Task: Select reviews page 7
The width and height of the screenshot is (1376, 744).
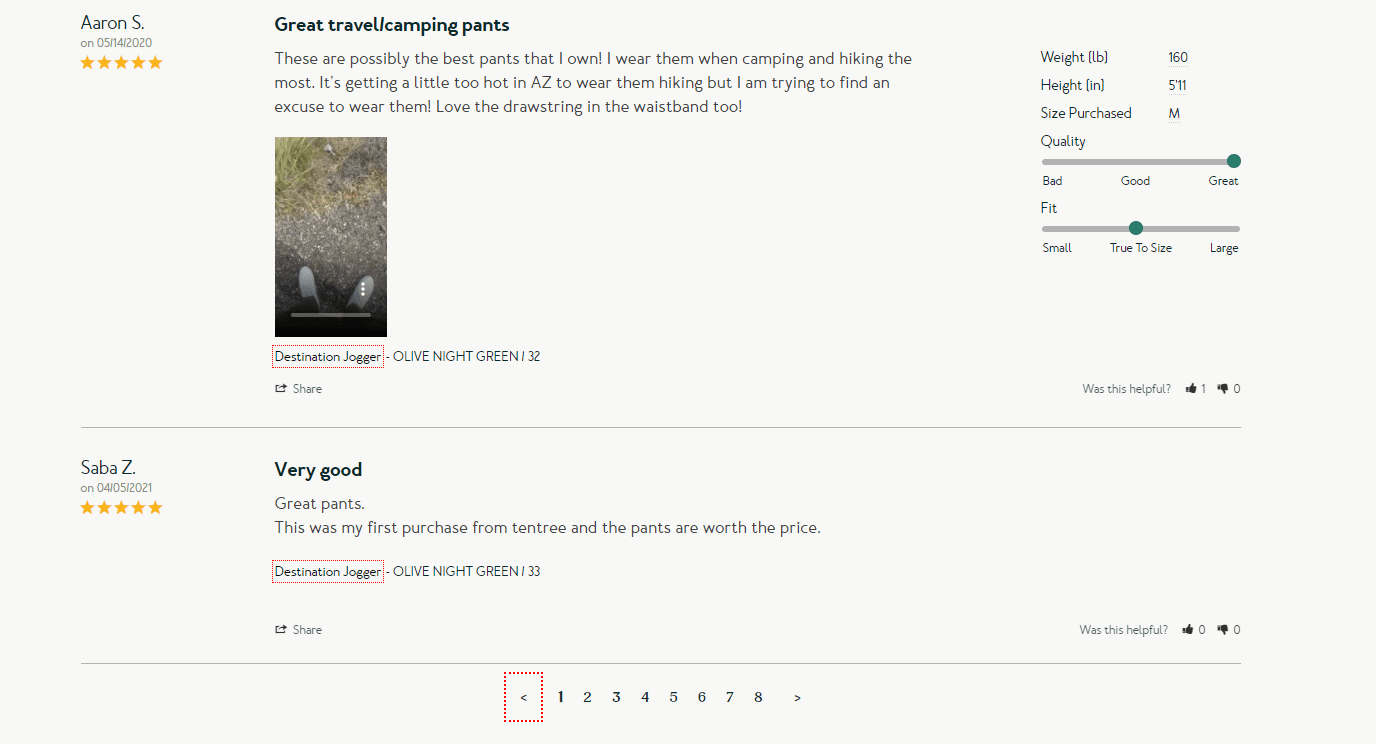Action: click(x=730, y=697)
